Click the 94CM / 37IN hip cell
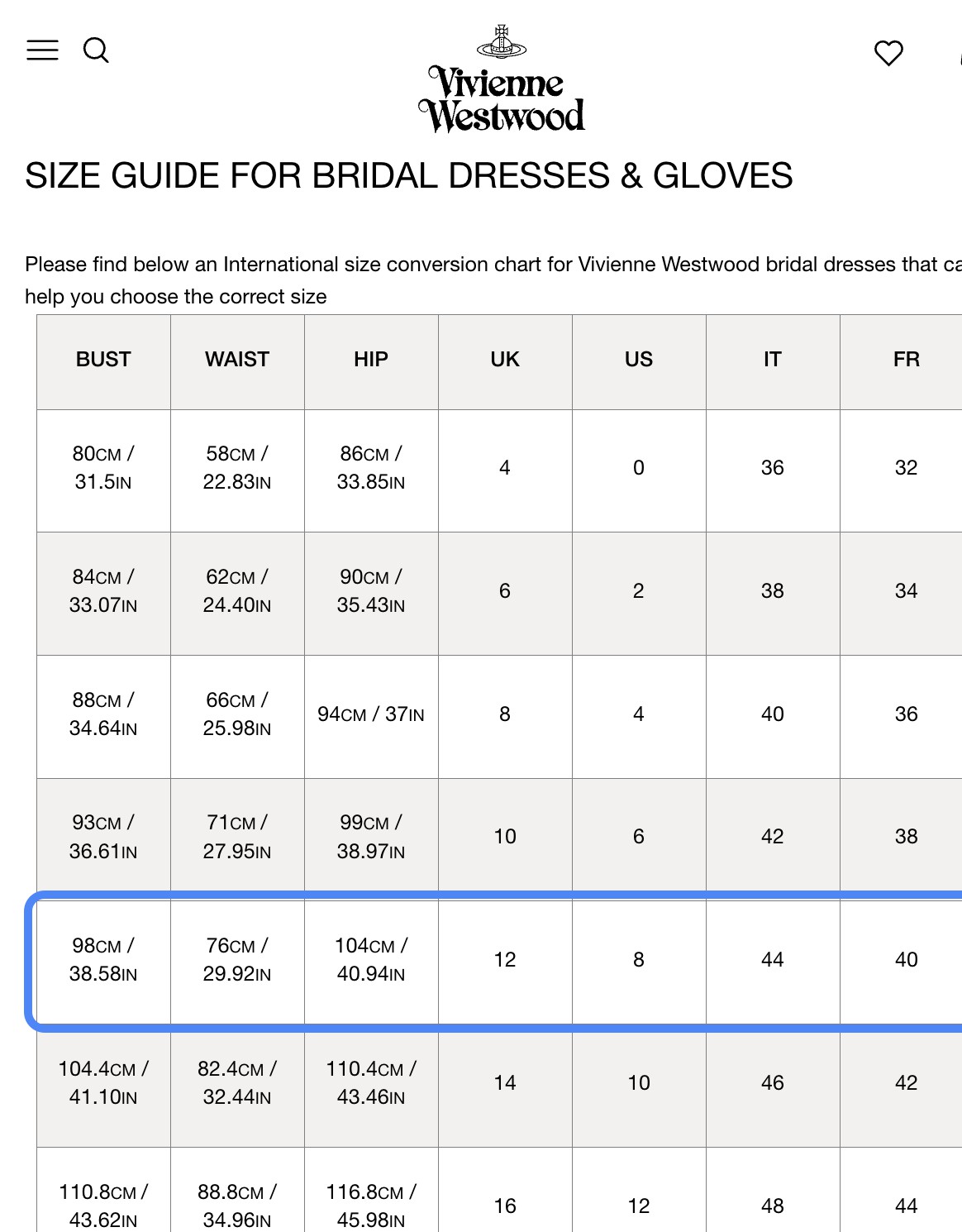962x1232 pixels. coord(371,714)
